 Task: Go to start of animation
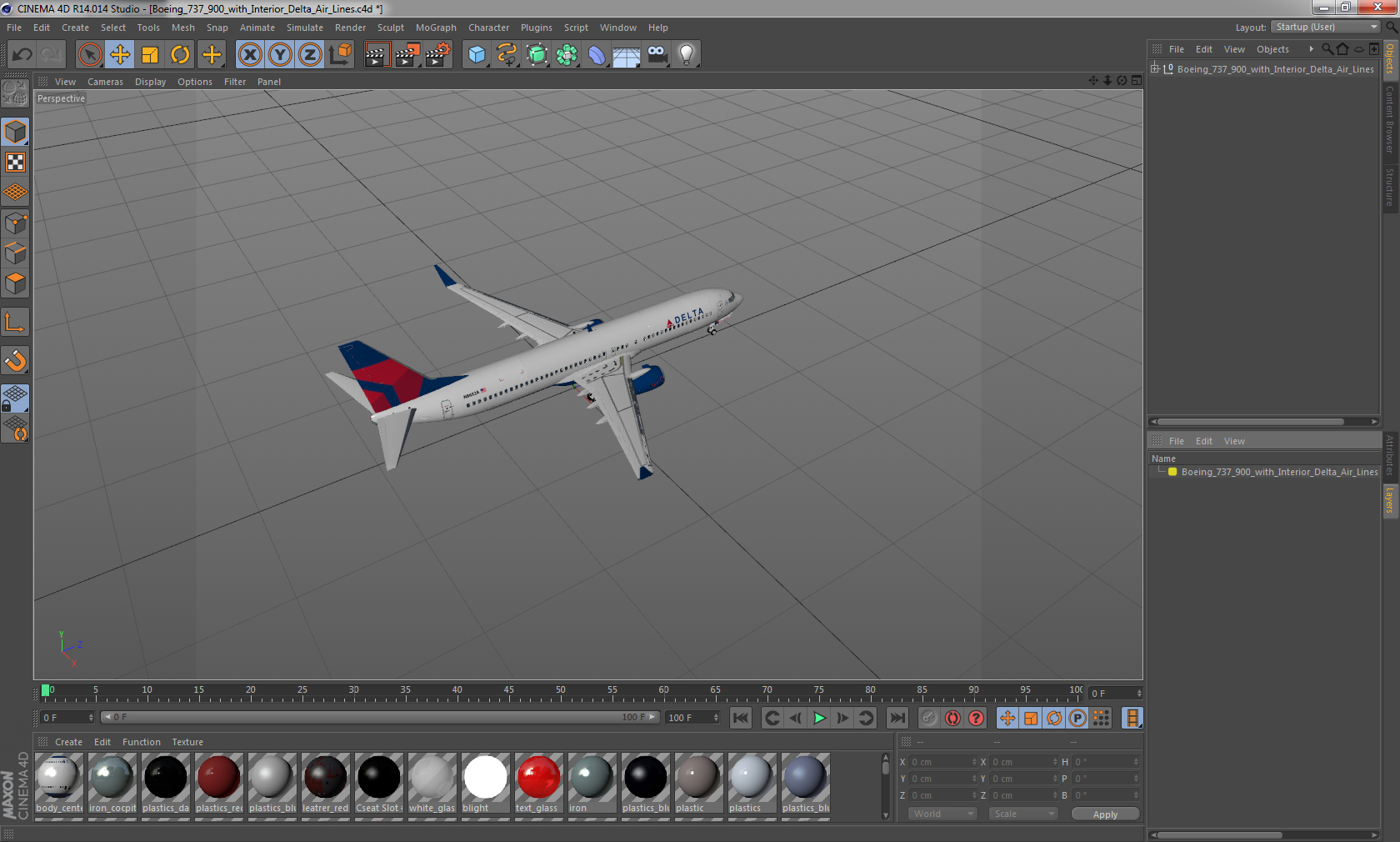[x=740, y=718]
